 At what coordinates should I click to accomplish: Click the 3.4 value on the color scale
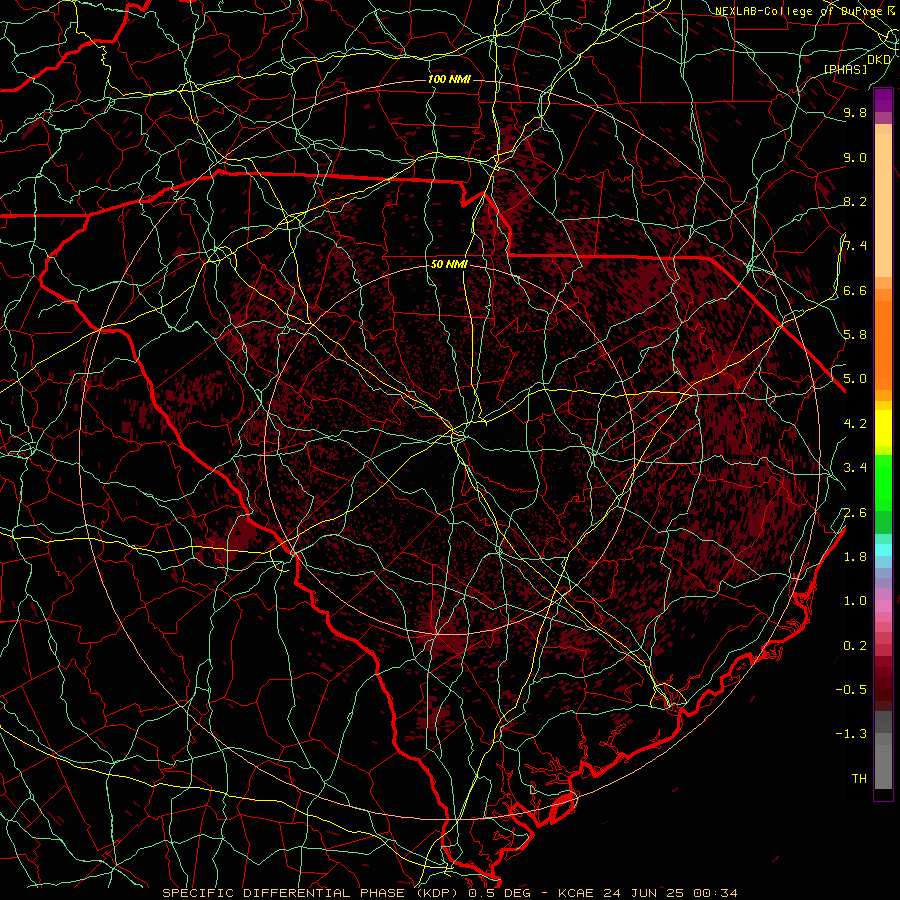click(x=855, y=468)
